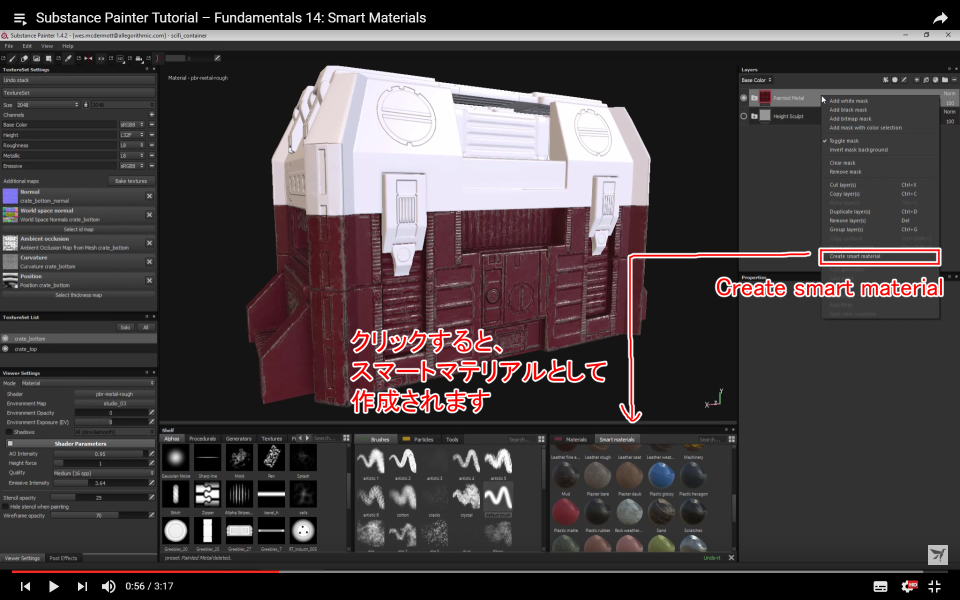This screenshot has width=960, height=600.
Task: Click the YouTube share arrow icon
Action: click(940, 18)
